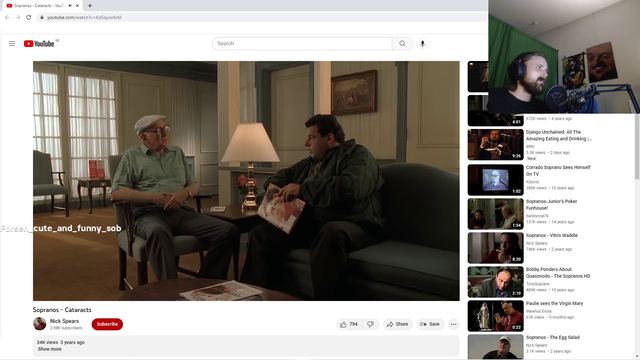Share the video
This screenshot has width=640, height=360.
[398, 324]
